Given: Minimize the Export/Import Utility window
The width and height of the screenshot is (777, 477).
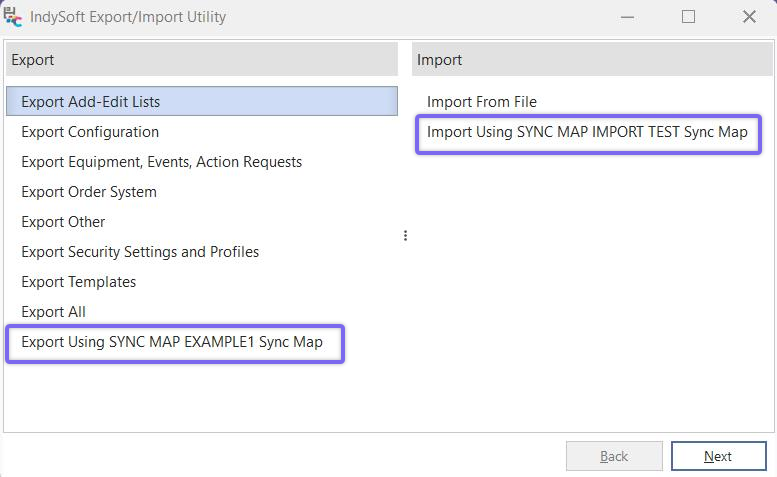Looking at the screenshot, I should click(627, 17).
